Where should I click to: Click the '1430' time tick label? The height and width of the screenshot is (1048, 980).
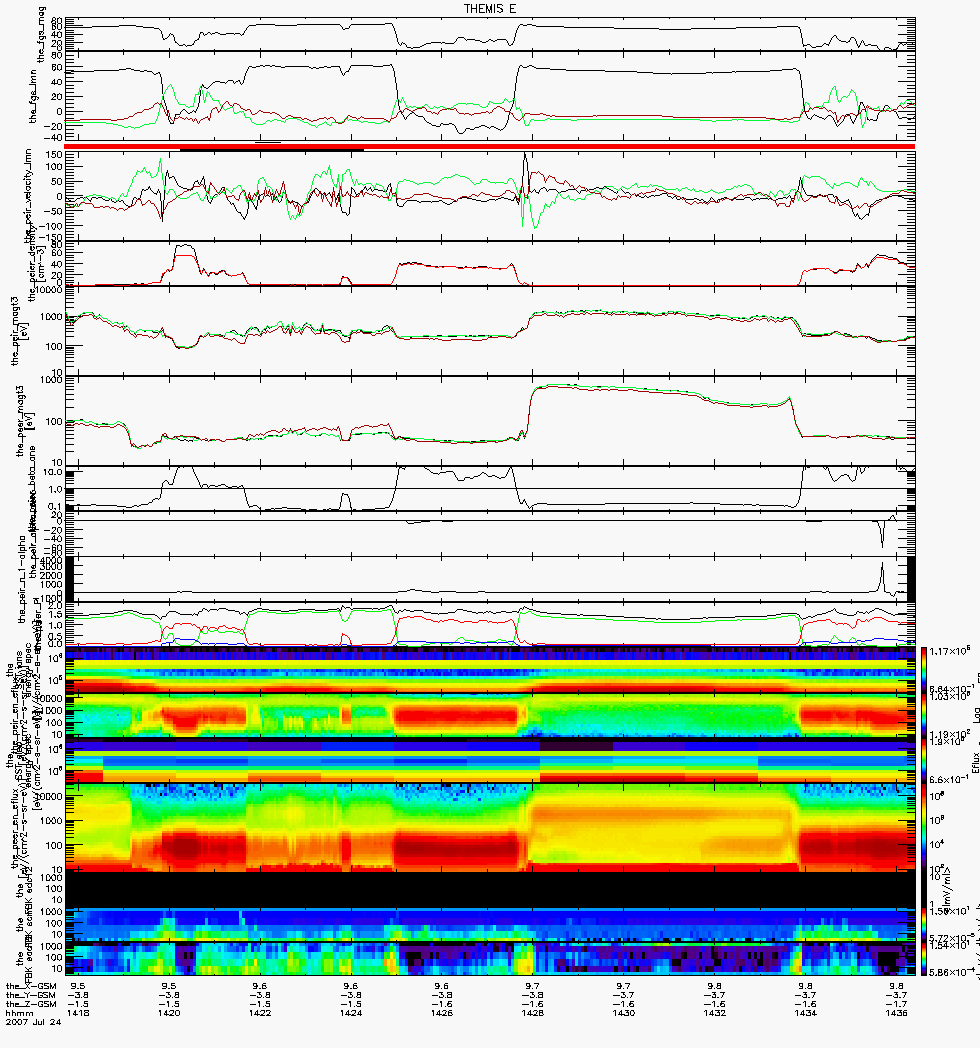click(624, 1013)
